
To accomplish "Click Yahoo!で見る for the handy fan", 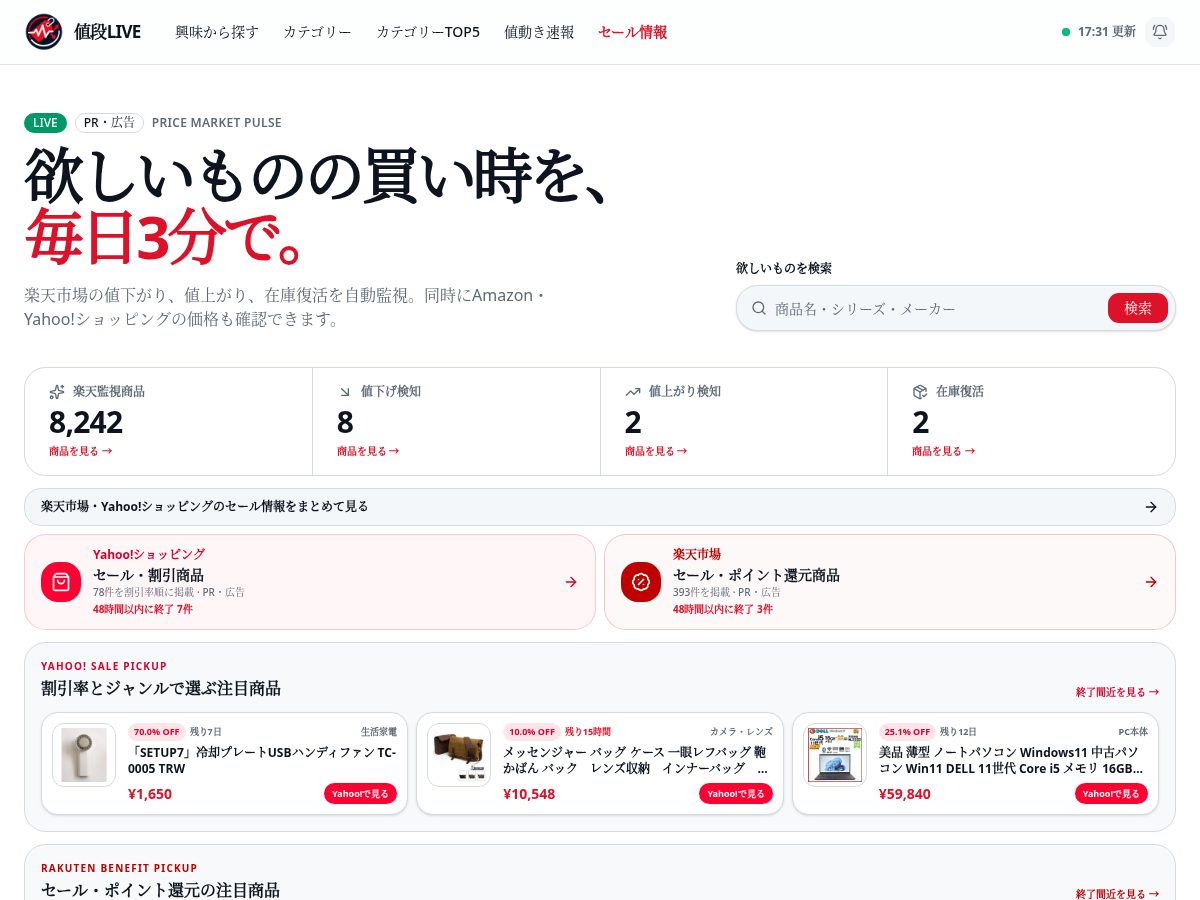I will coord(360,794).
